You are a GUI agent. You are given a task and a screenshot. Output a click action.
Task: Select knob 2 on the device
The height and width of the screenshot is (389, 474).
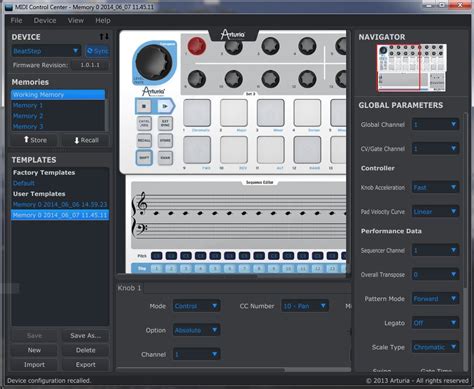[x=234, y=46]
